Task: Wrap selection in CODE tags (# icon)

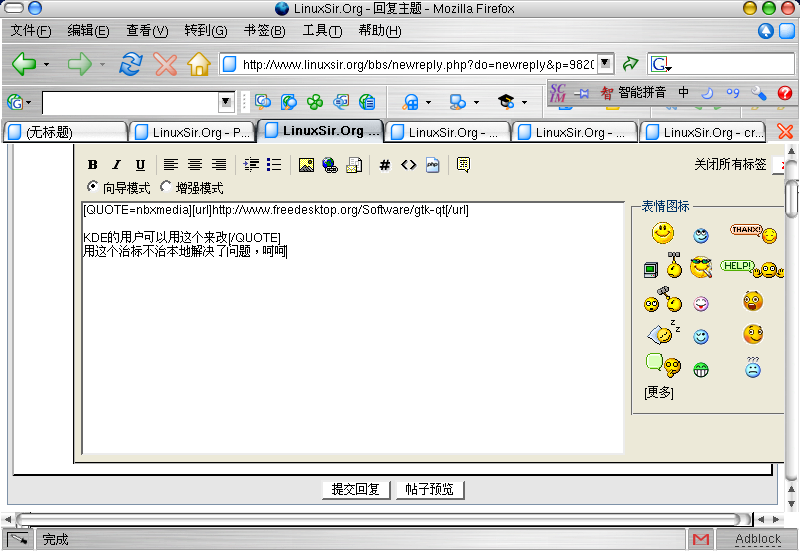Action: click(385, 165)
